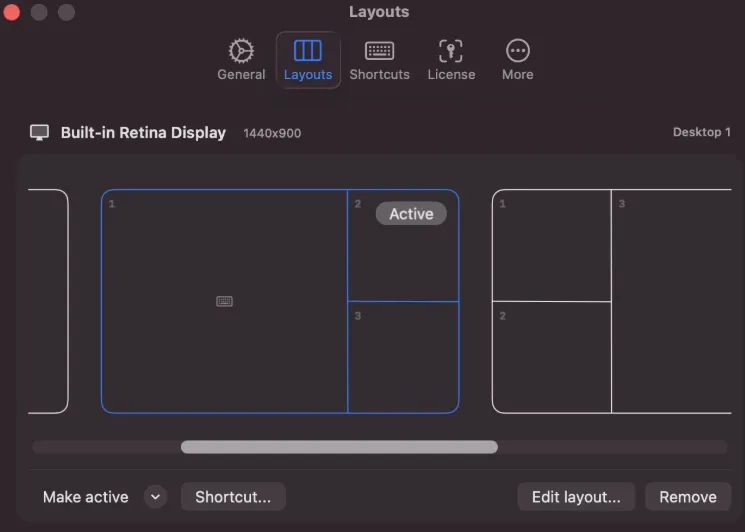Click the Make active button
The height and width of the screenshot is (532, 745).
click(86, 497)
